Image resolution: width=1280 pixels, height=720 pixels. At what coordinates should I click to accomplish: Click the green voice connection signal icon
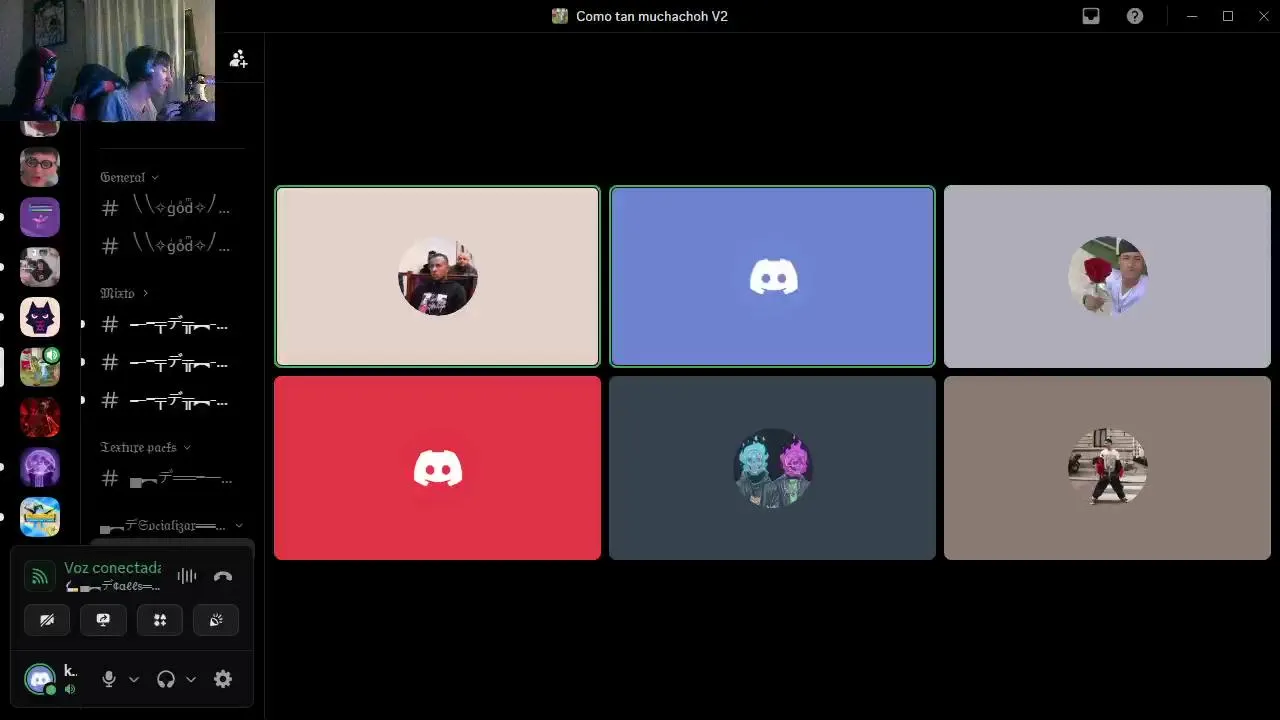(39, 576)
